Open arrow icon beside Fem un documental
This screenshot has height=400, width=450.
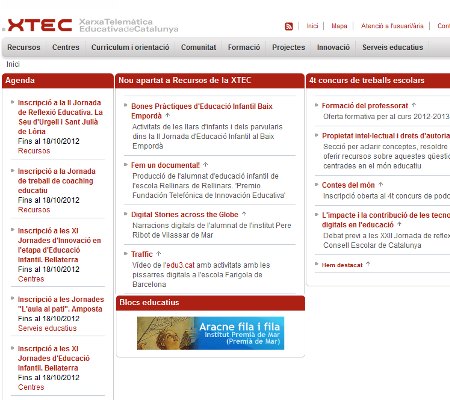pyautogui.click(x=206, y=165)
